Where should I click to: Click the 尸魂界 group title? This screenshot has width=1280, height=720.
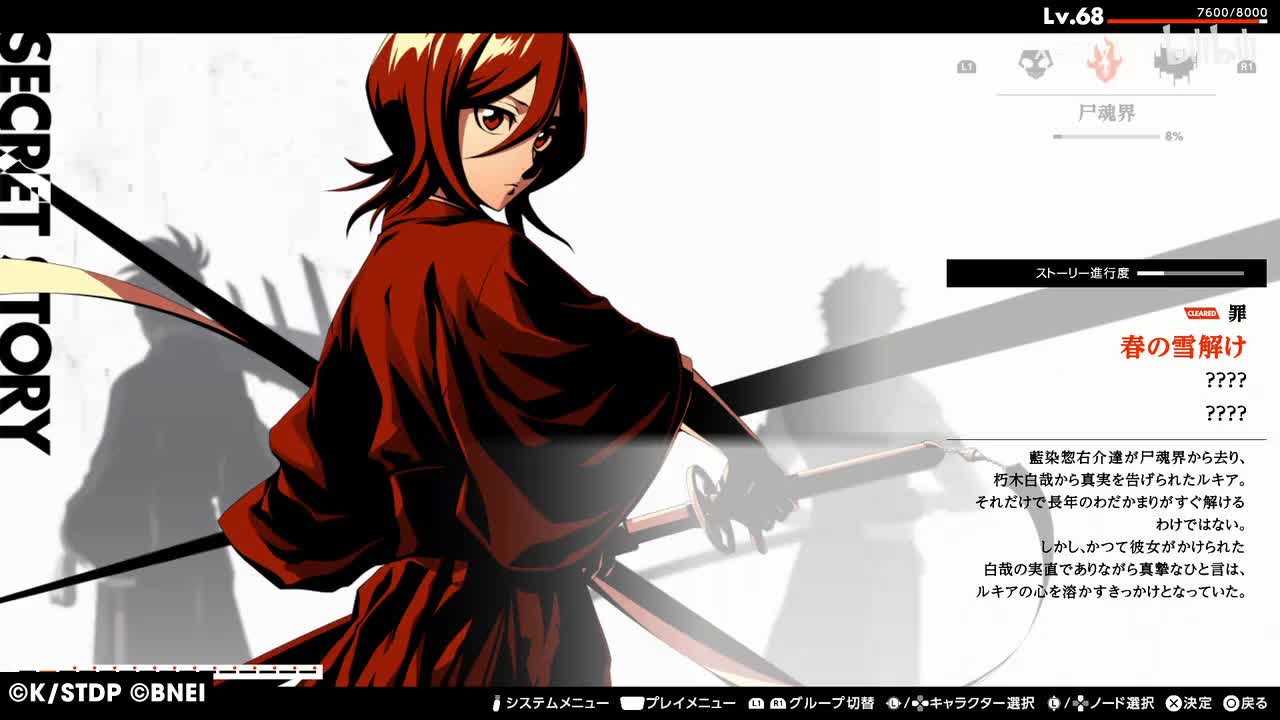tap(1106, 113)
